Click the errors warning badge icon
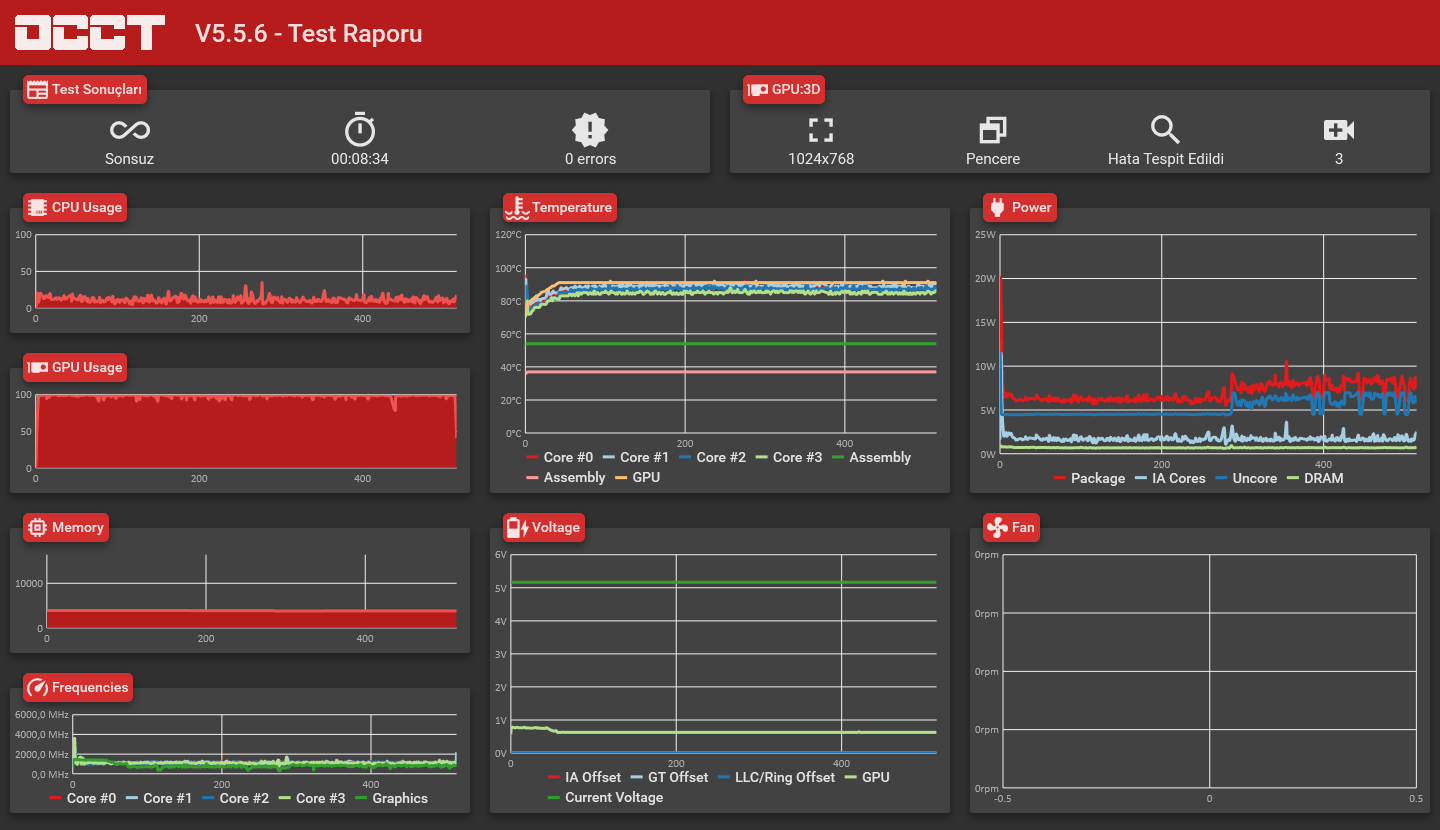This screenshot has height=830, width=1440. pyautogui.click(x=590, y=130)
